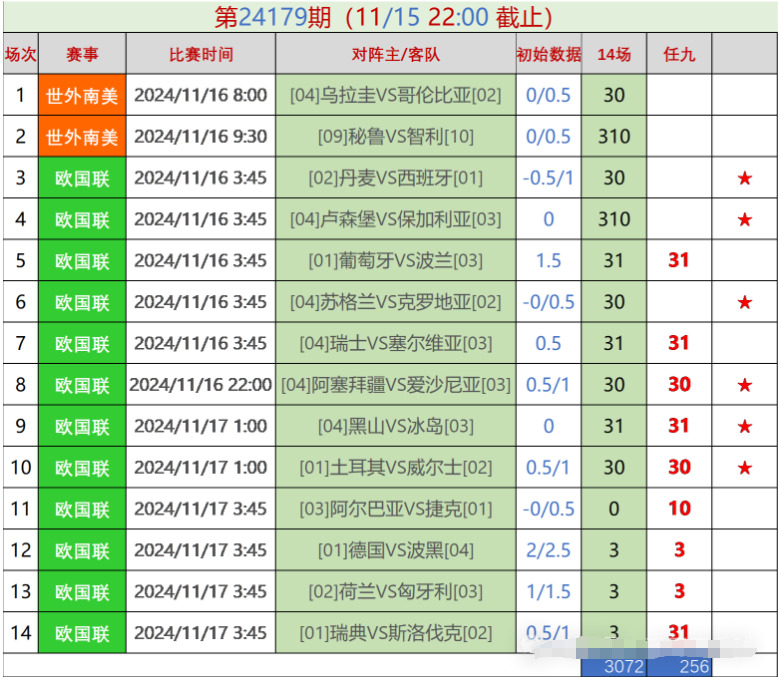Select the 14场 column header

pyautogui.click(x=614, y=54)
